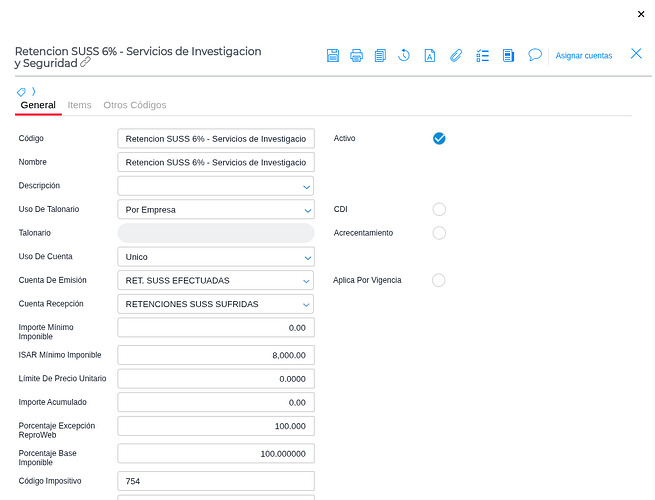Enable Aplica Por Vigencia

pos(439,280)
